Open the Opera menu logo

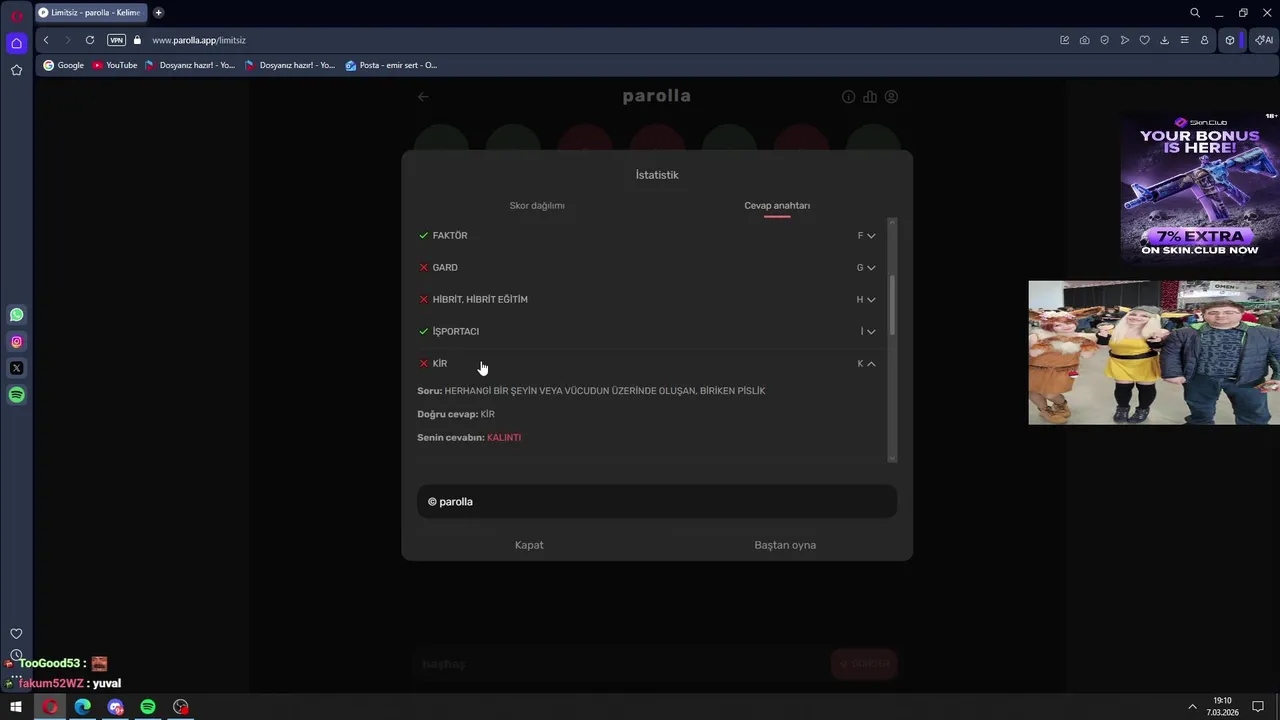[16, 15]
